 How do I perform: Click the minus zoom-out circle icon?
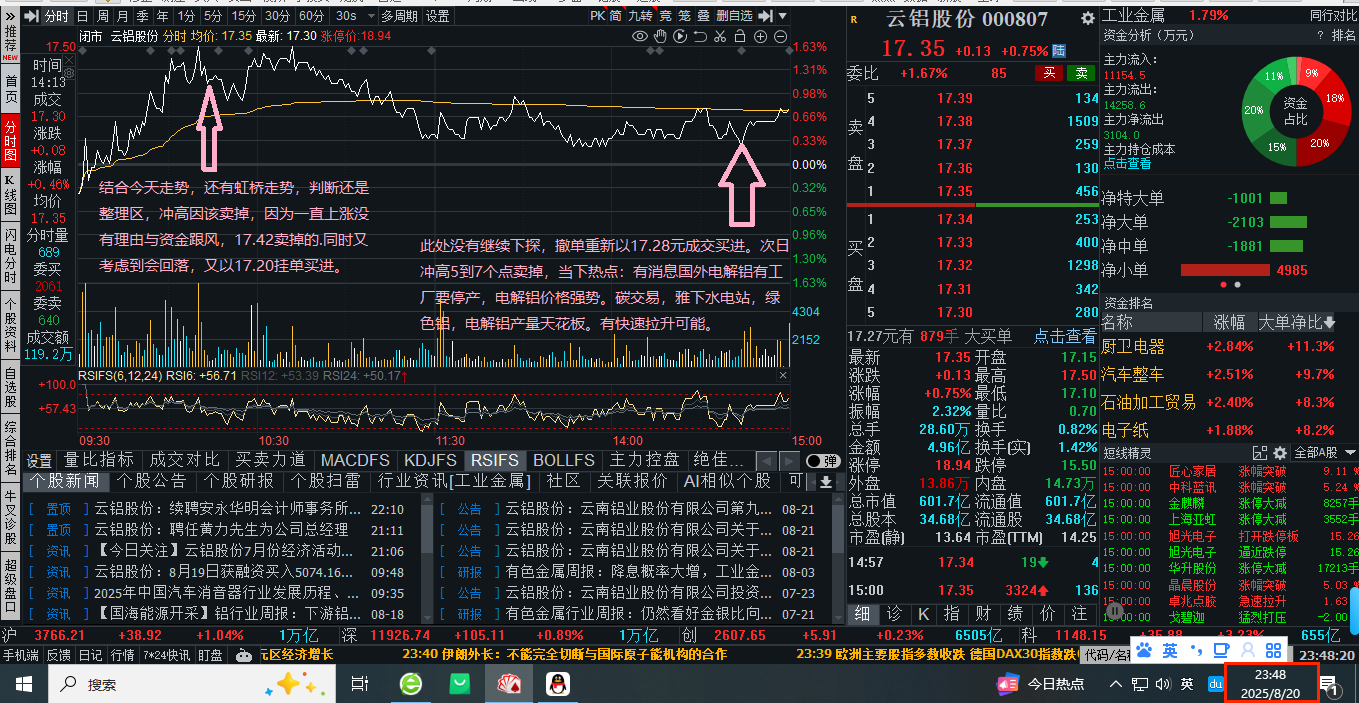(x=781, y=36)
